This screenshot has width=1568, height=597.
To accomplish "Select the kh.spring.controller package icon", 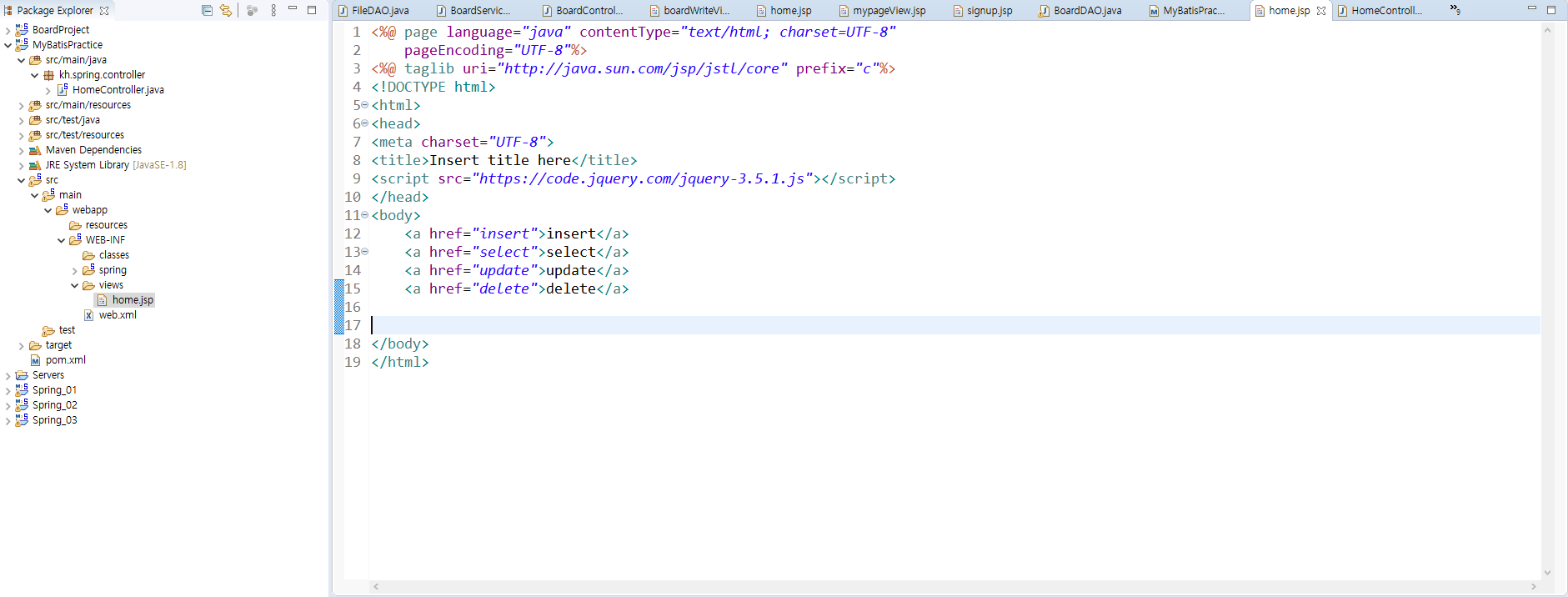I will 48,75.
